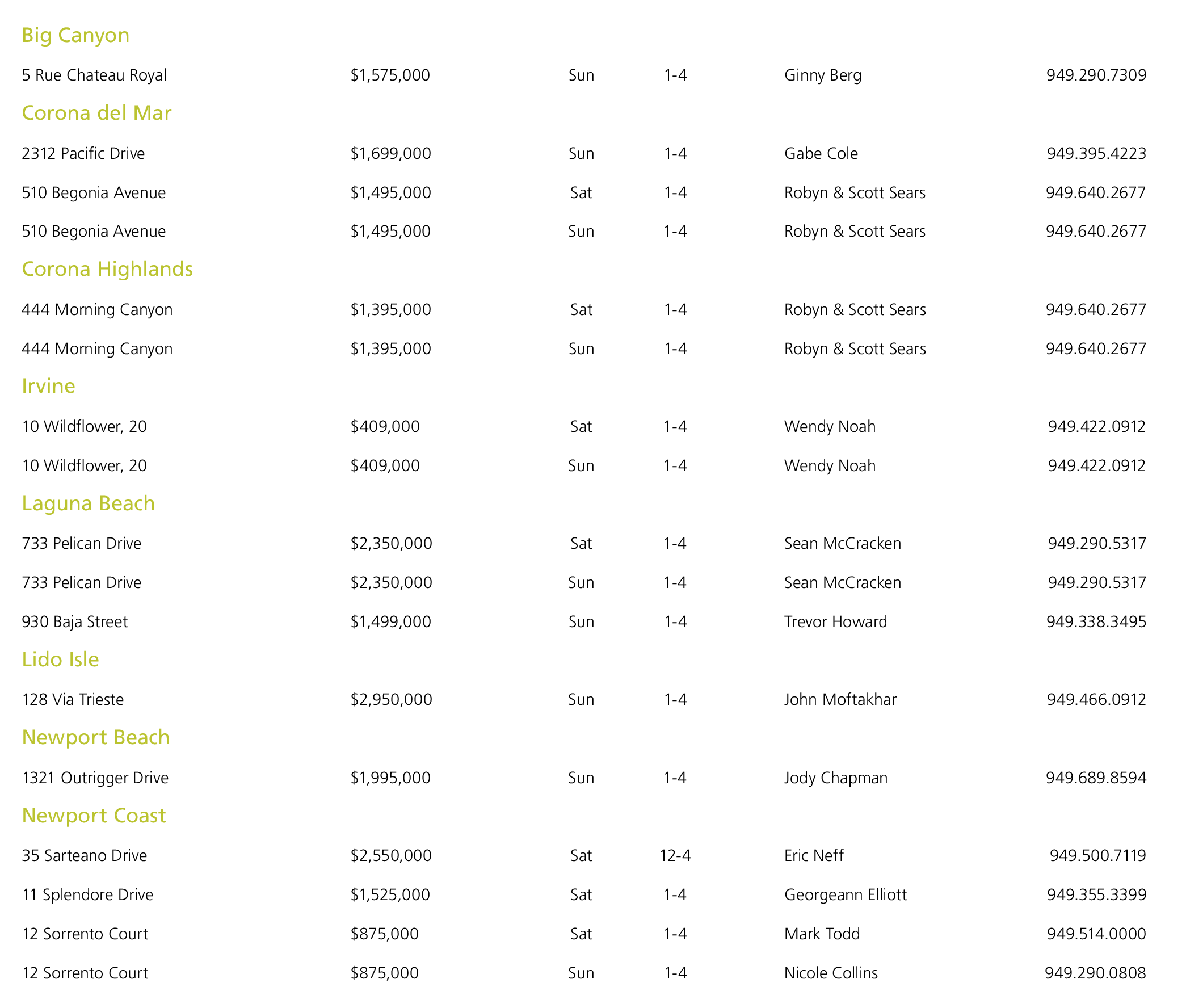This screenshot has height=1008, width=1186.
Task: Click the 128 Via Trieste address
Action: click(x=73, y=699)
